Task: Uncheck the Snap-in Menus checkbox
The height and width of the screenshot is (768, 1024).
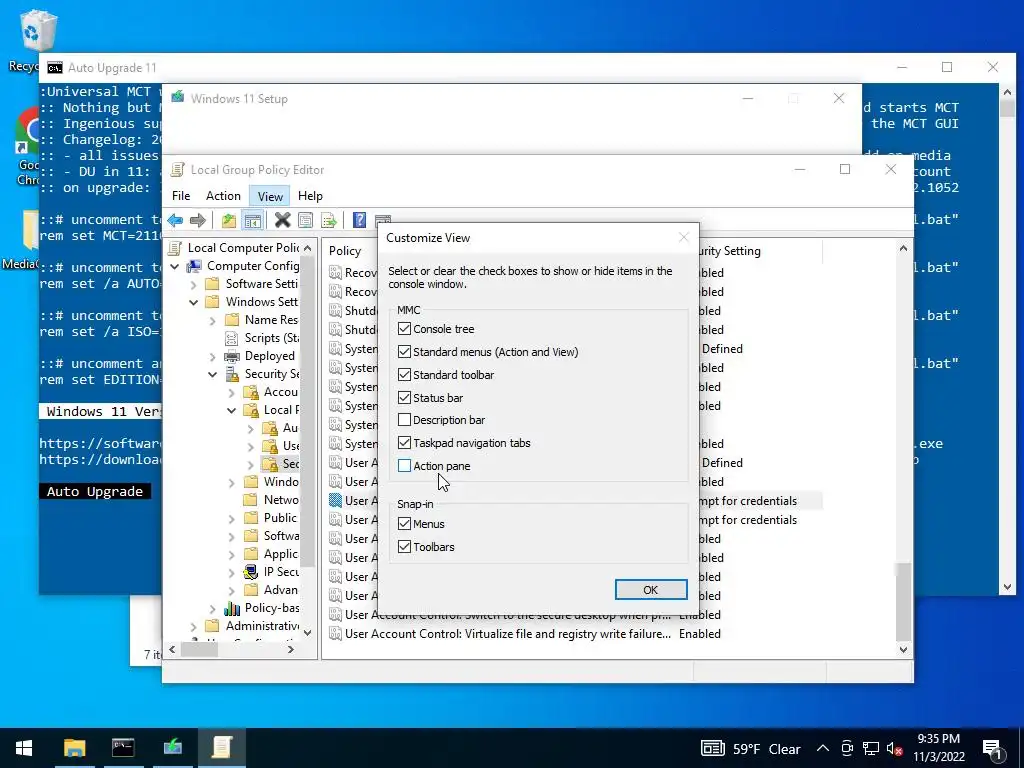Action: 404,524
